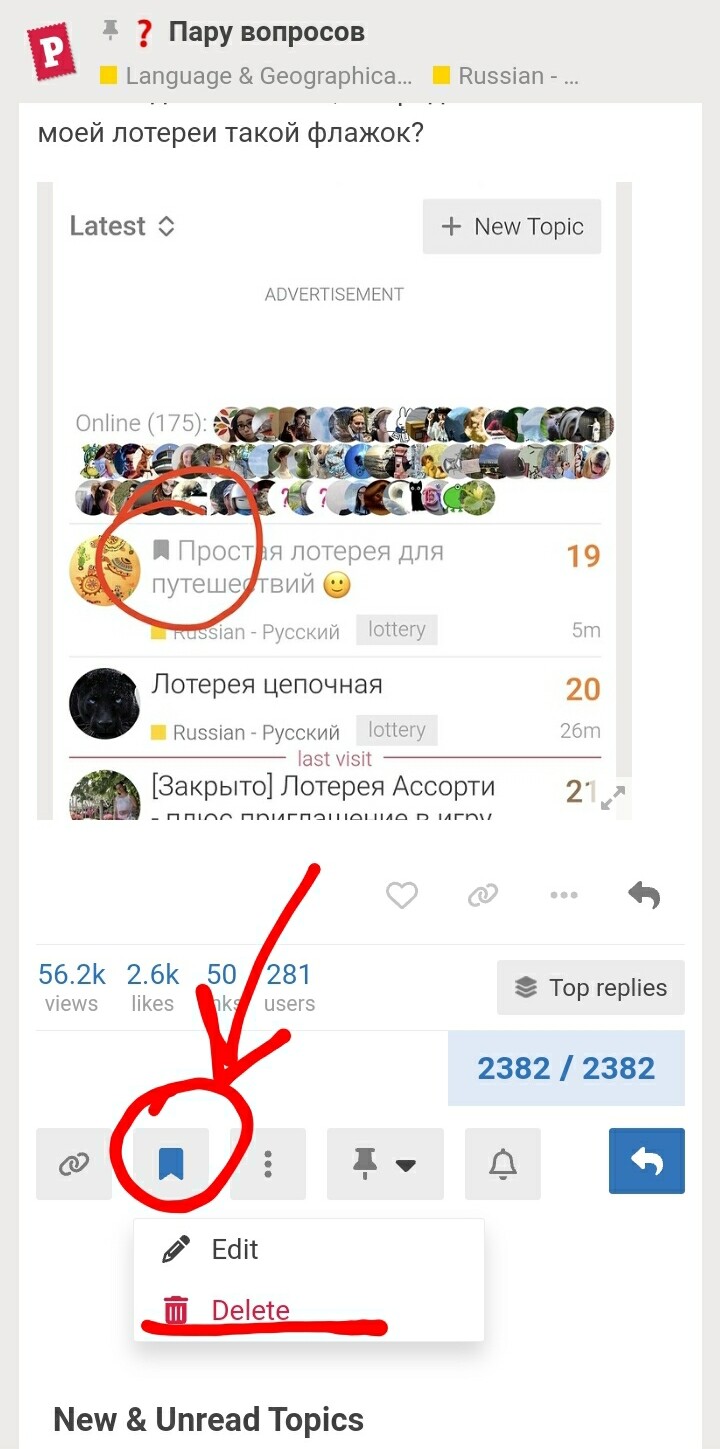Open vertical dots topic admin menu
The image size is (720, 1449).
[x=268, y=1164]
